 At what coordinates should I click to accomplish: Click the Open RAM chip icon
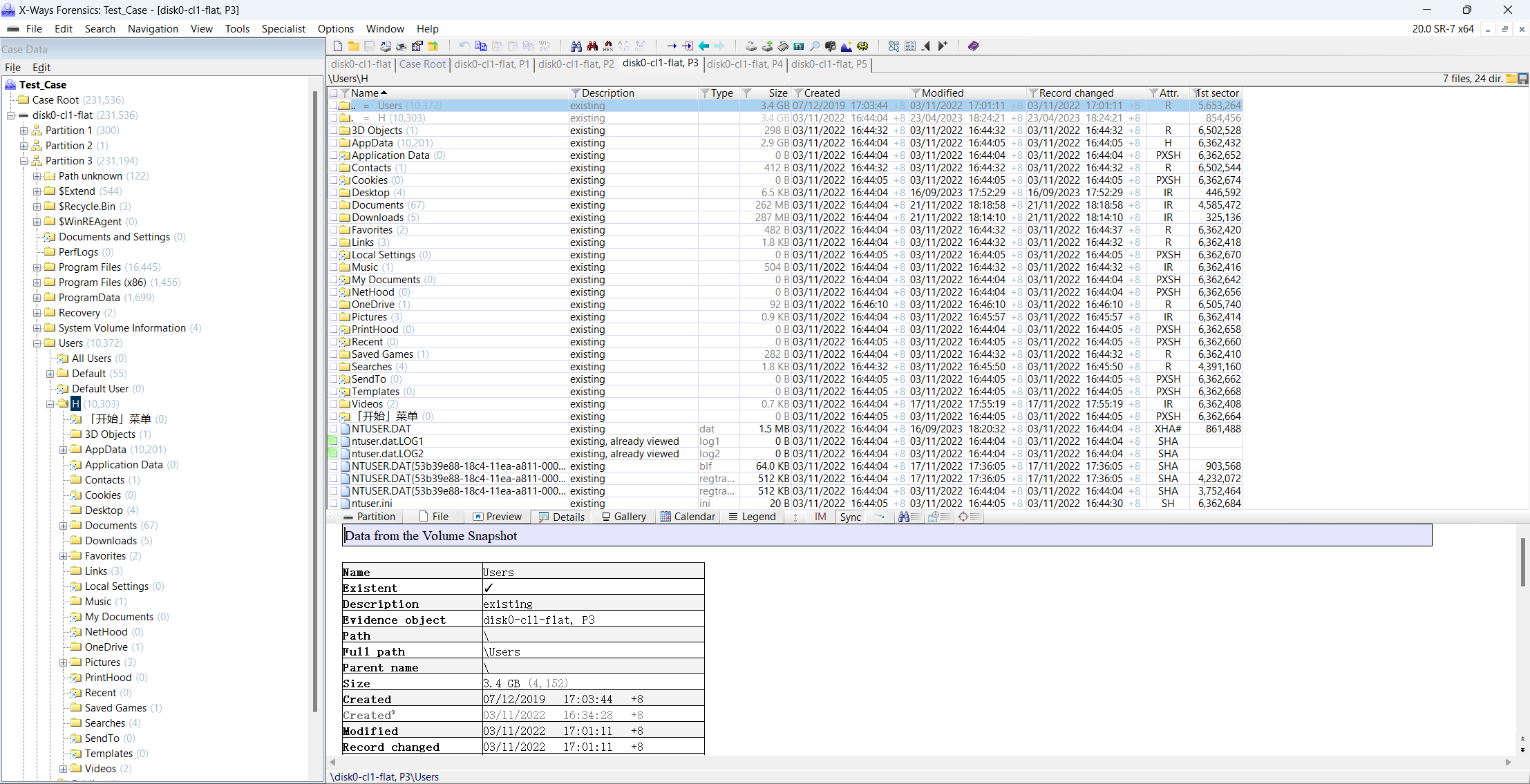pos(783,46)
